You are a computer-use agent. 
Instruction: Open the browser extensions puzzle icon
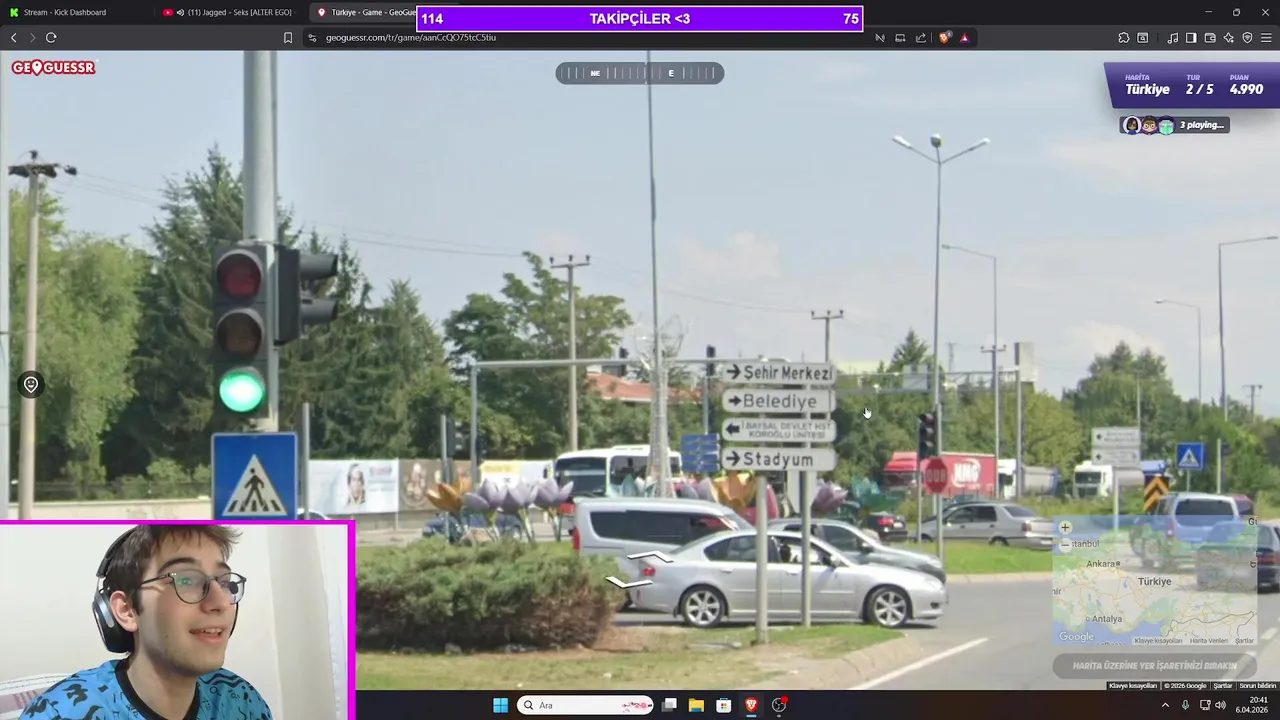tap(1124, 37)
